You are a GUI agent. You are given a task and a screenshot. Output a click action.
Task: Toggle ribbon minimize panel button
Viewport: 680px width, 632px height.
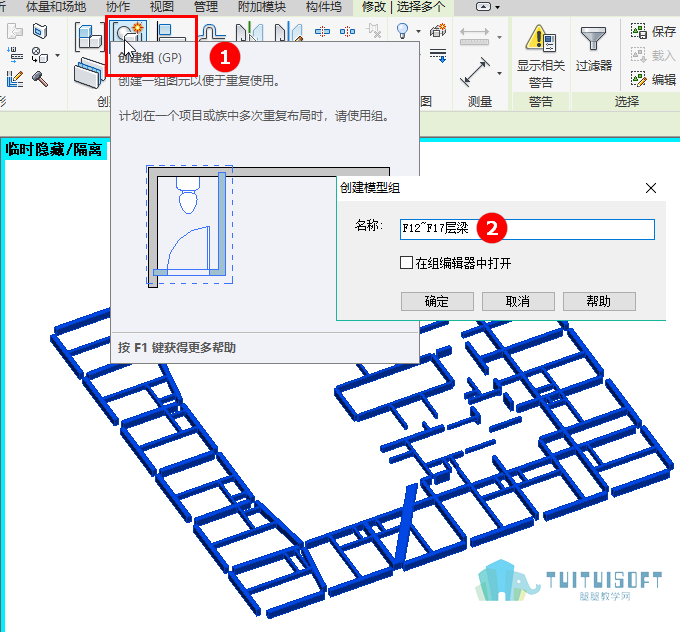(483, 7)
